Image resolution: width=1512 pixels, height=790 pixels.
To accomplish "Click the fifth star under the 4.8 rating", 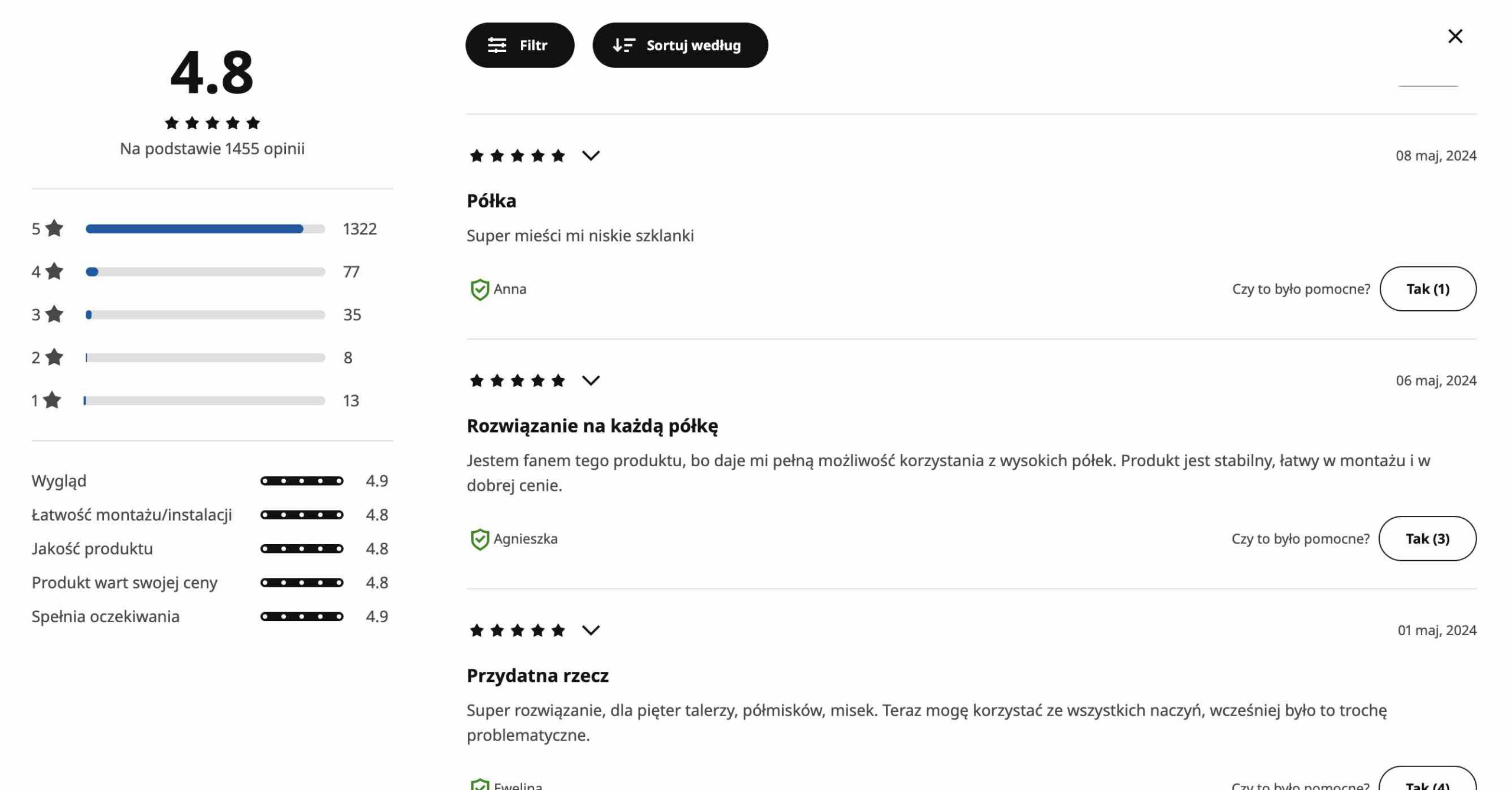I will pos(253,122).
